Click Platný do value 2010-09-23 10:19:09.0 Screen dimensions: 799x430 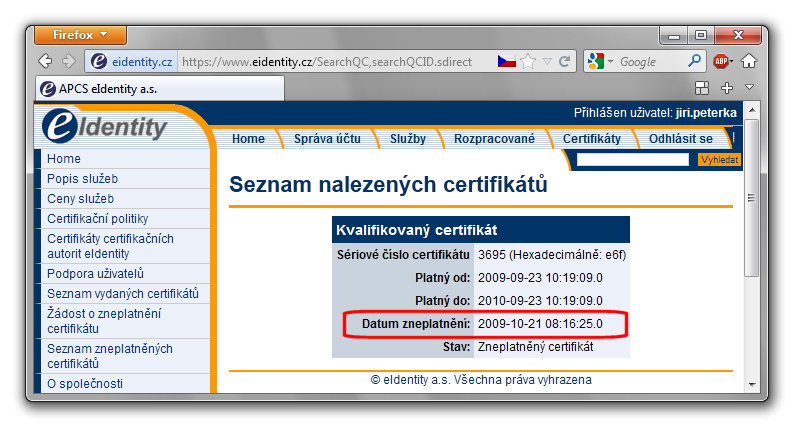(540, 301)
